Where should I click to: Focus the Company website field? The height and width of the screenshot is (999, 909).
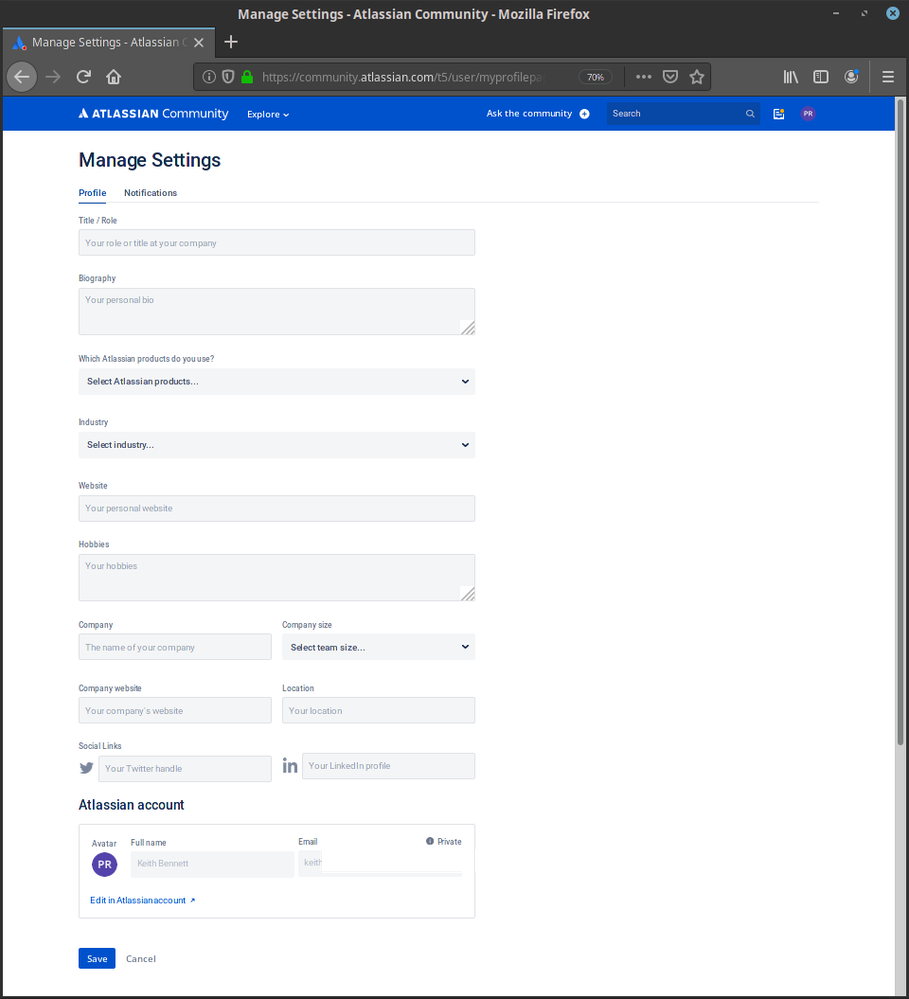pyautogui.click(x=175, y=710)
